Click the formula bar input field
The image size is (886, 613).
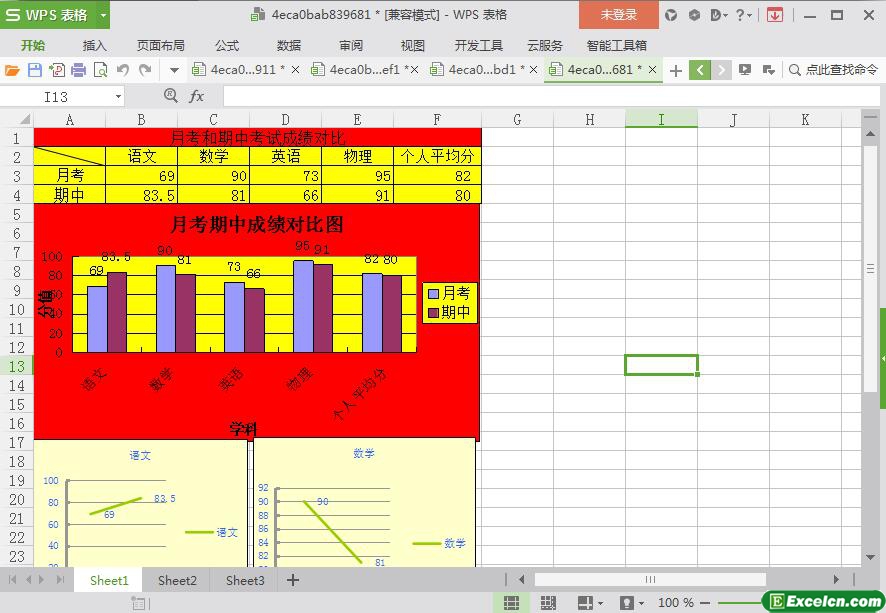[x=540, y=96]
